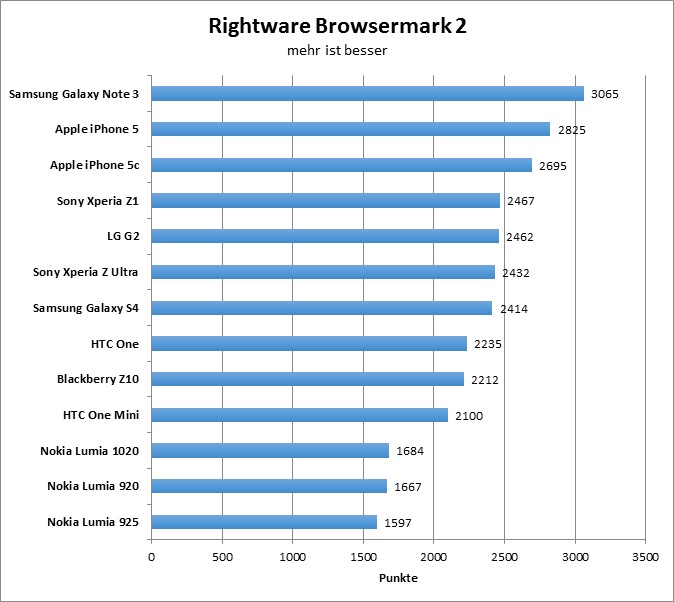The image size is (674, 602).
Task: Select the LG G2 label
Action: pyautogui.click(x=123, y=236)
